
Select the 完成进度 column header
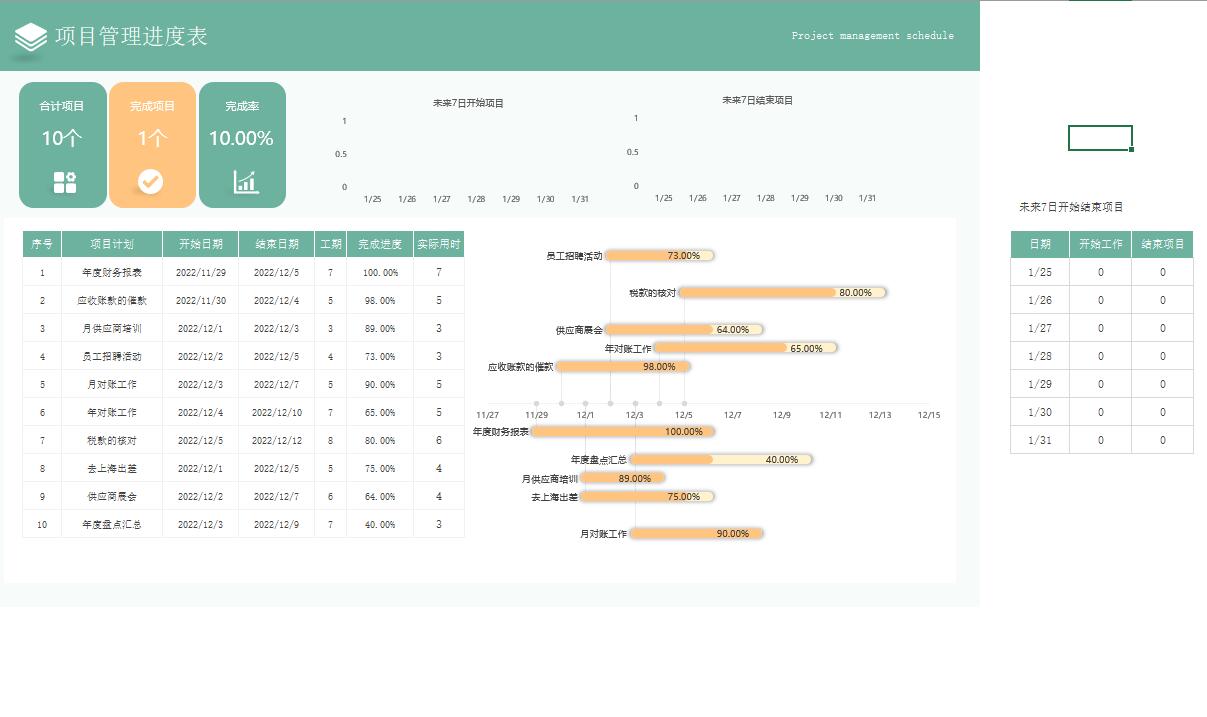coord(380,244)
